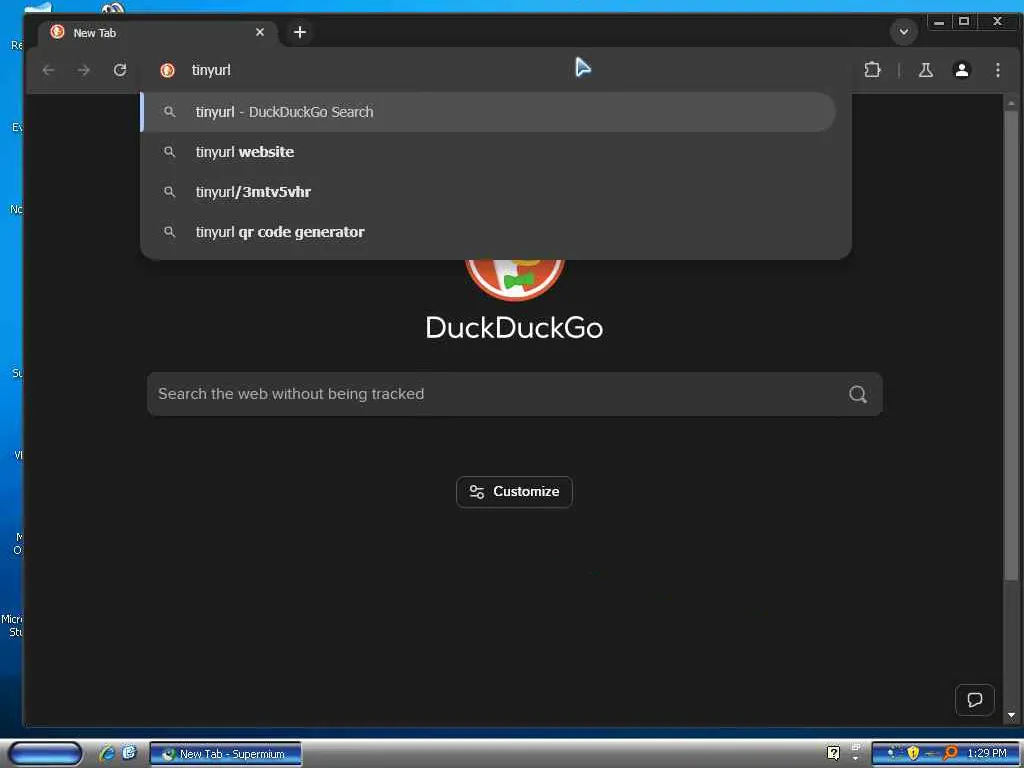Click the yellow security shield tray icon
Screen dimensions: 1024x768
tap(913, 753)
